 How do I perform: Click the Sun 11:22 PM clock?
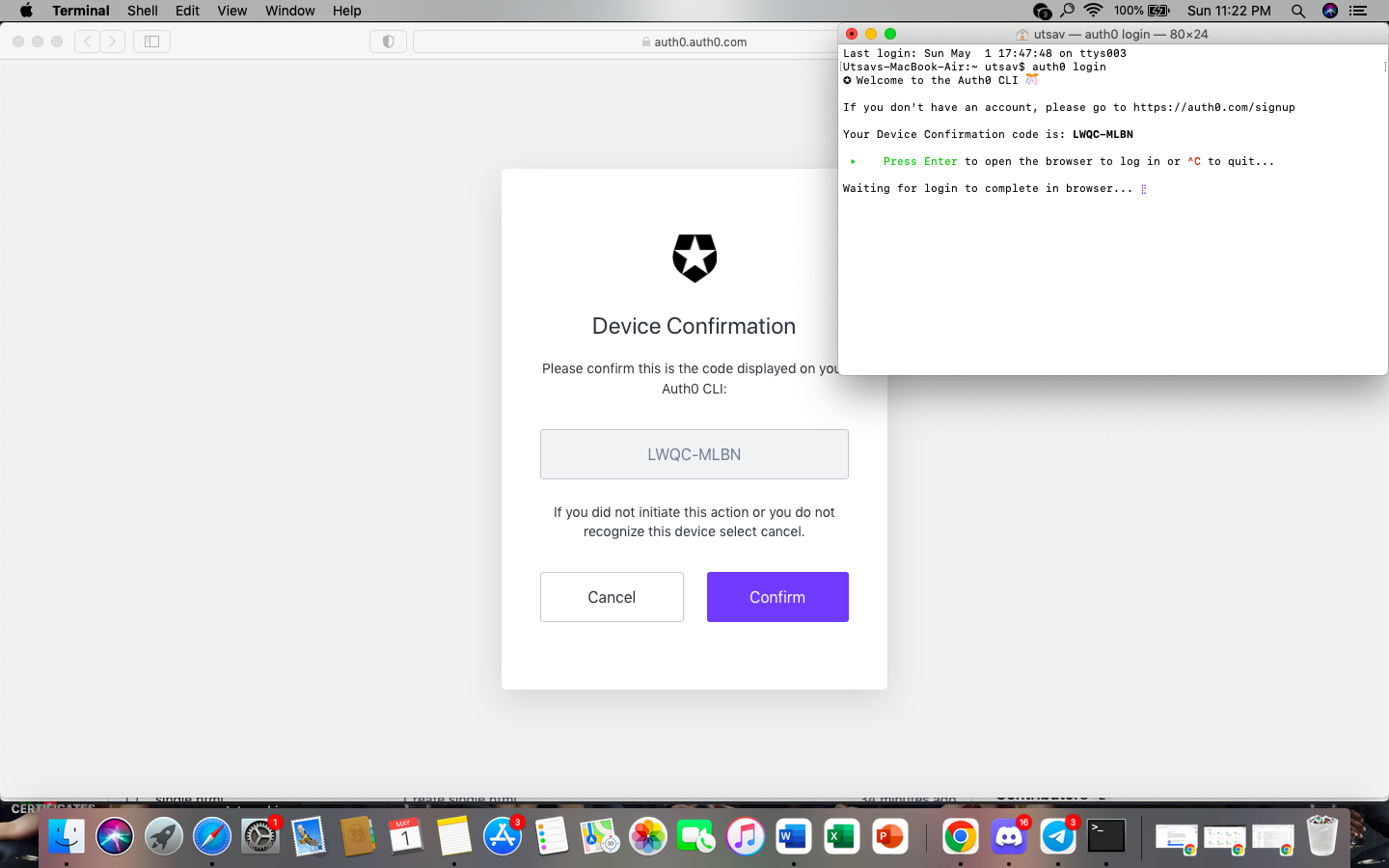coord(1229,11)
